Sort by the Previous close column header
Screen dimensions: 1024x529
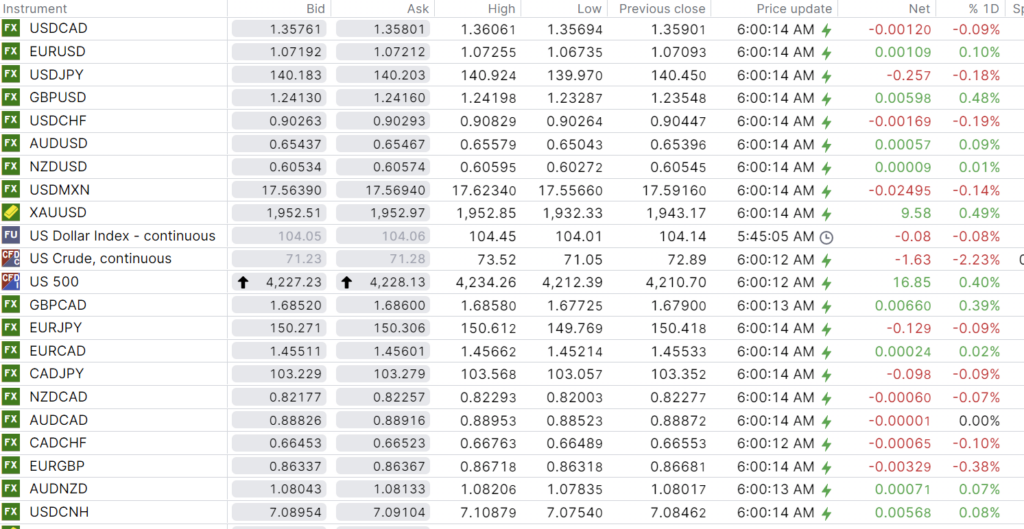click(661, 8)
